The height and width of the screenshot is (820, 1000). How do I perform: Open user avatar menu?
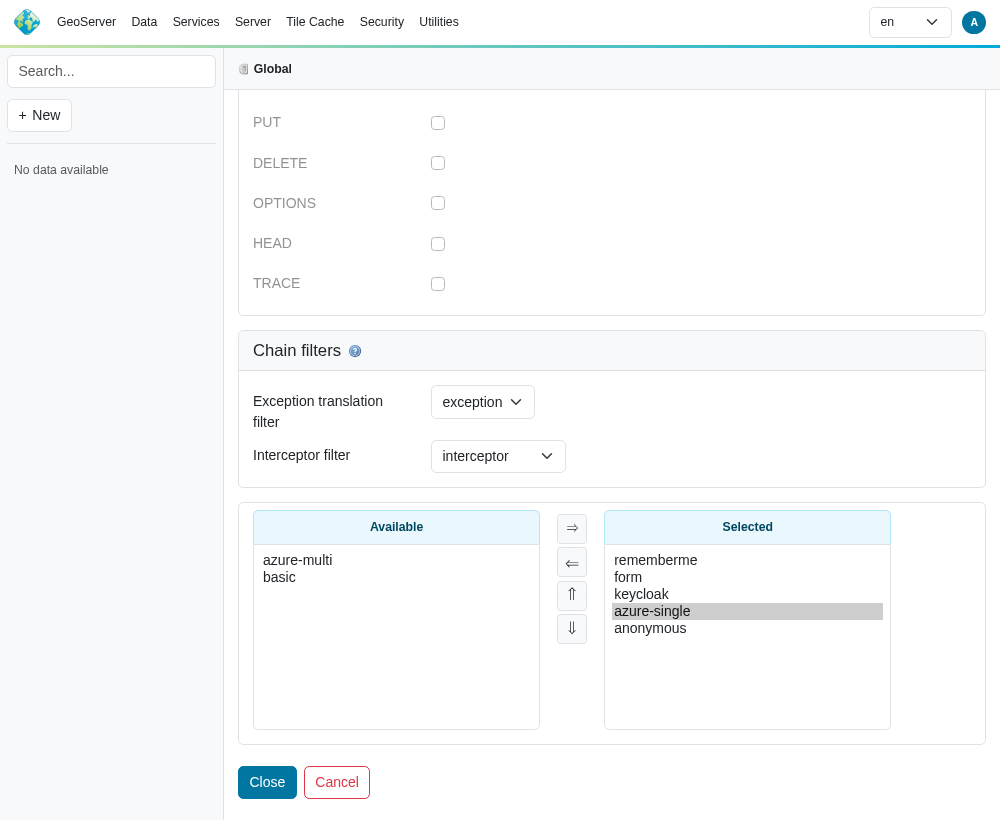pyautogui.click(x=973, y=22)
